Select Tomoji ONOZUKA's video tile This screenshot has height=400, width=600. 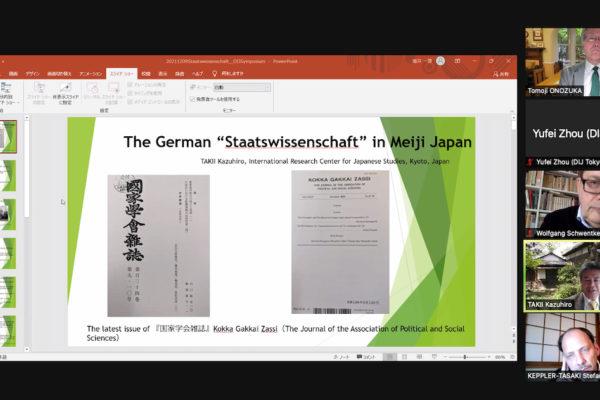562,62
